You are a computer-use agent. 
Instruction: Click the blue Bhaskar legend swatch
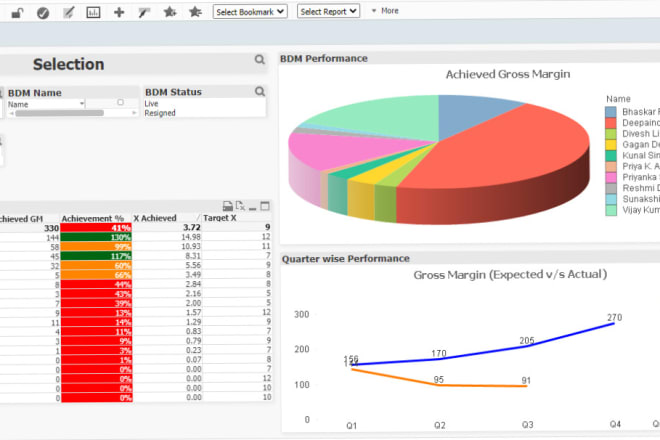pyautogui.click(x=611, y=112)
